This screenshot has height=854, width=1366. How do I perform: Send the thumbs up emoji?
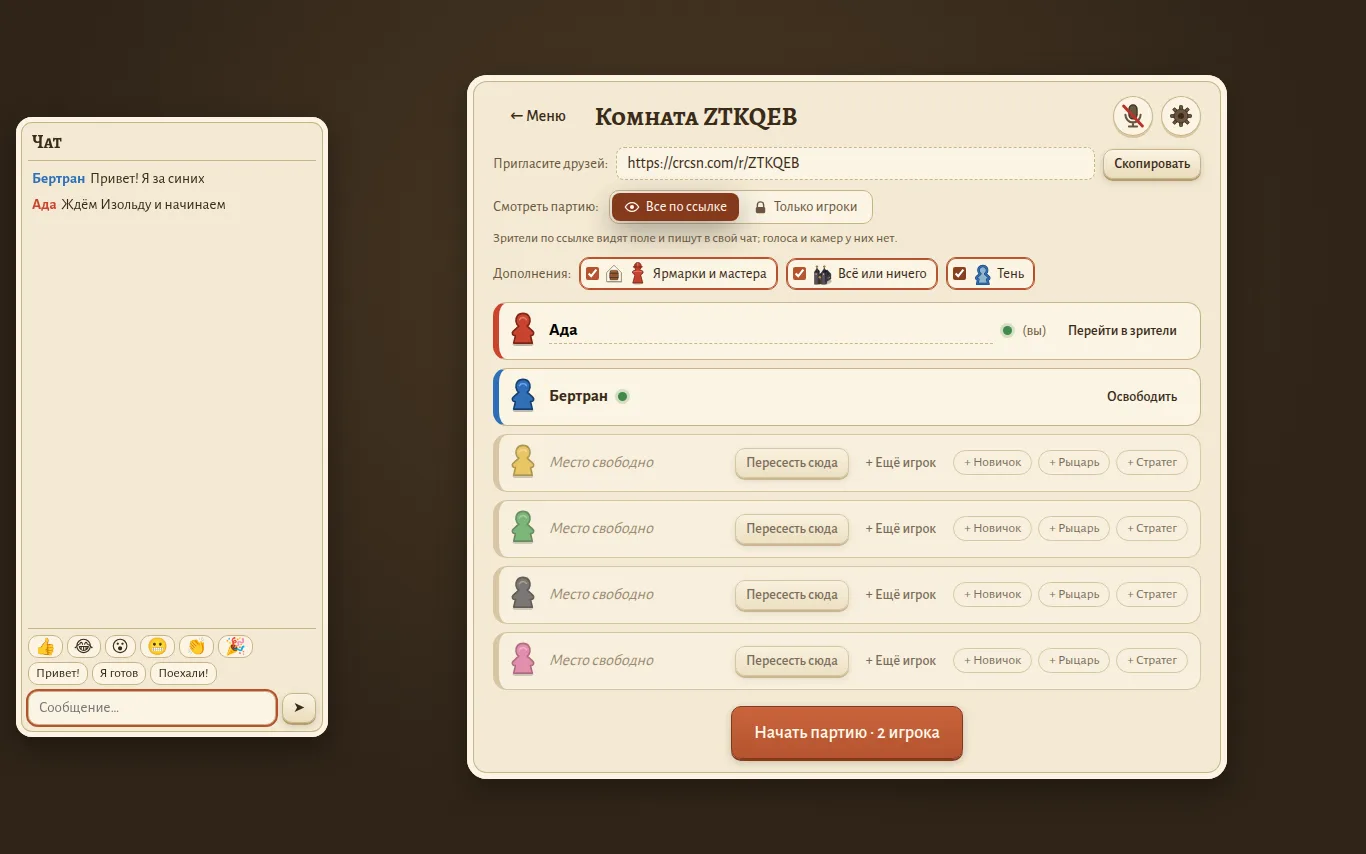(x=46, y=646)
